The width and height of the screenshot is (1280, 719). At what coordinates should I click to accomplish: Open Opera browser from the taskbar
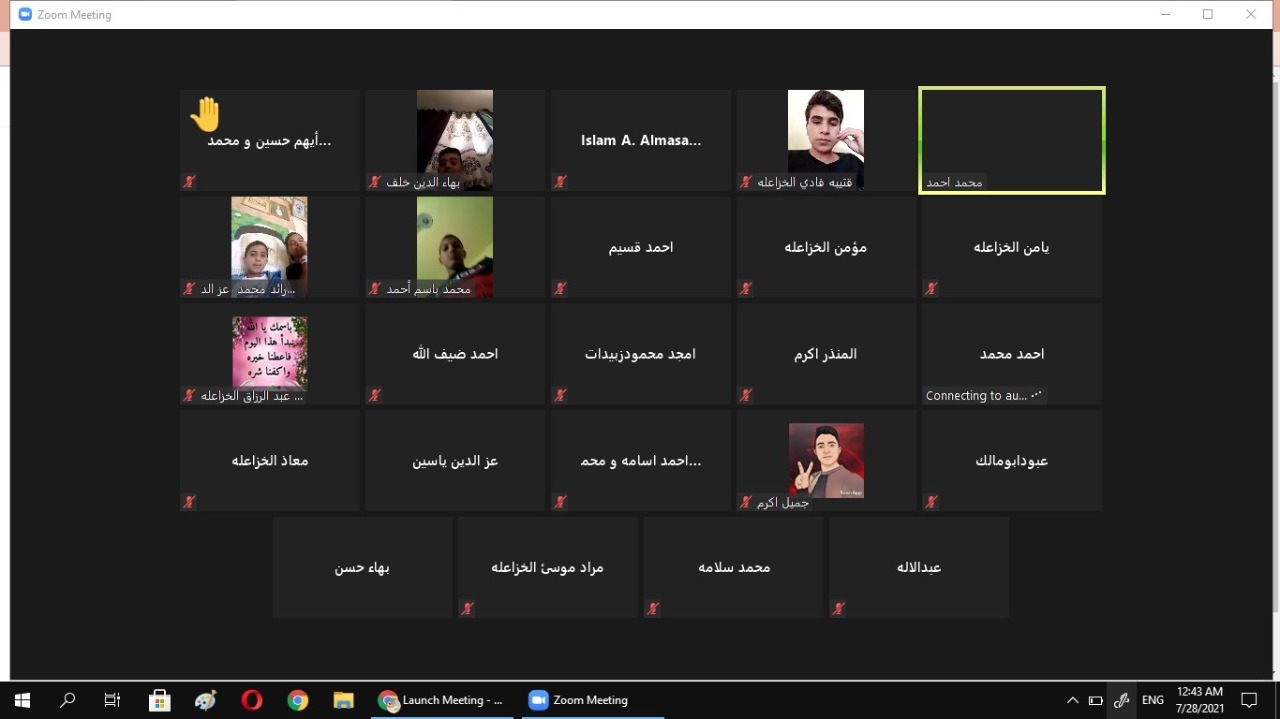(x=252, y=700)
